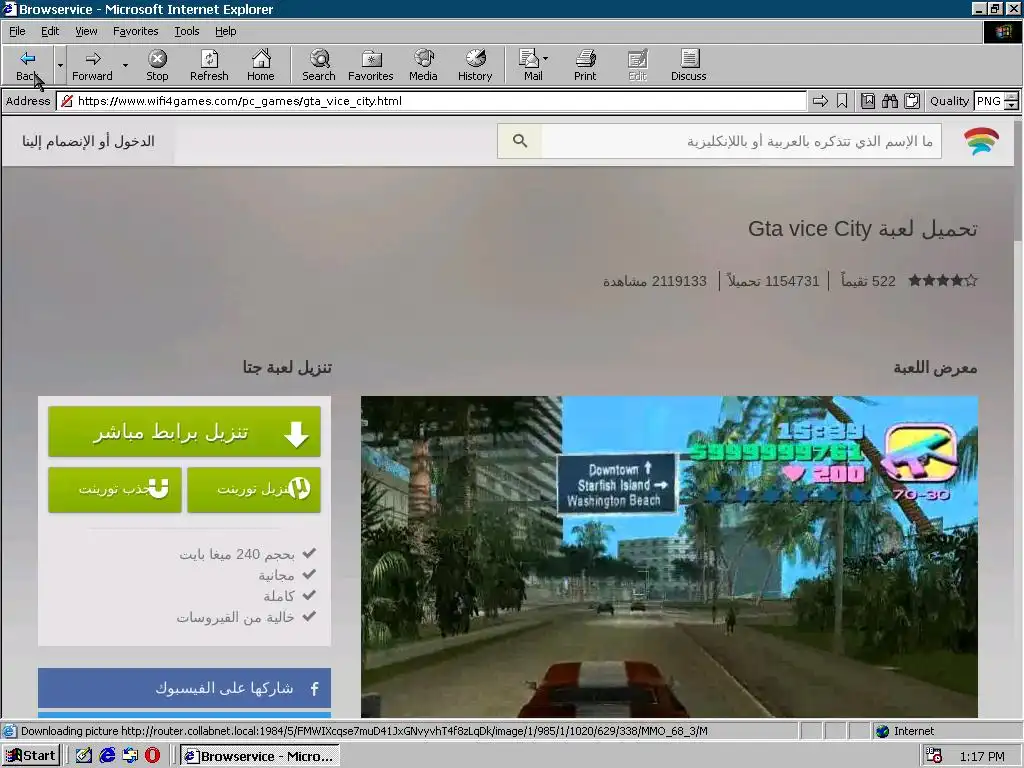The height and width of the screenshot is (768, 1024).
Task: Open the Help menu
Action: 225,31
